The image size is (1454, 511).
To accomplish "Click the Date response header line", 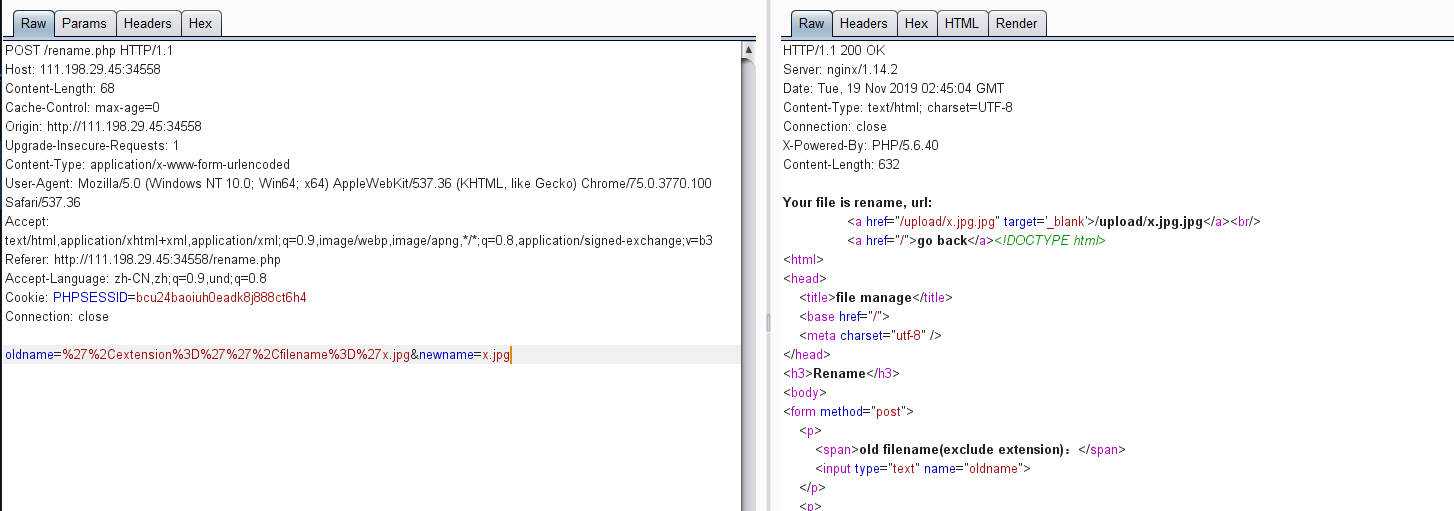I will pos(893,88).
